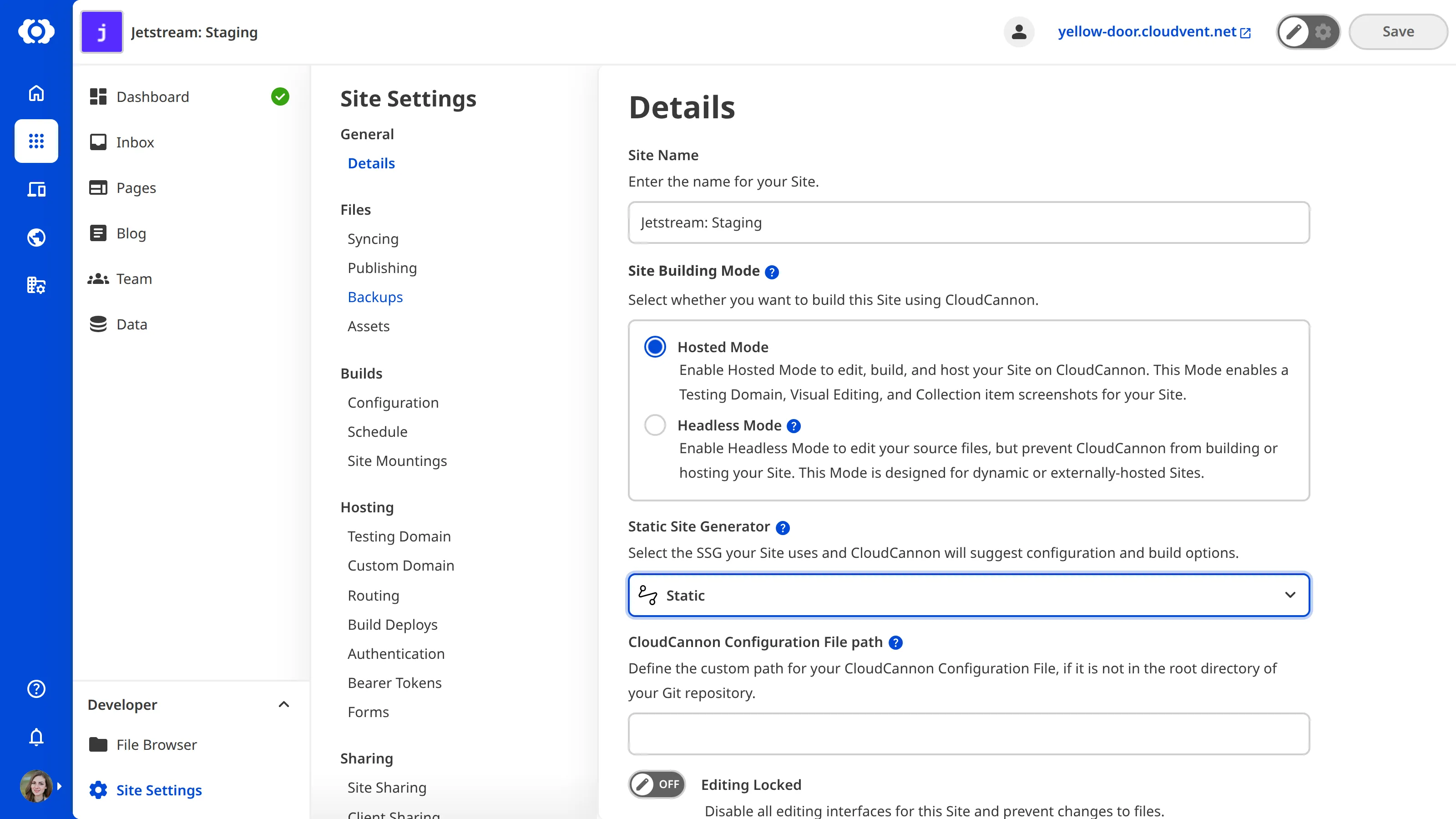Open the build Configuration settings
The width and height of the screenshot is (1456, 819).
(x=393, y=402)
